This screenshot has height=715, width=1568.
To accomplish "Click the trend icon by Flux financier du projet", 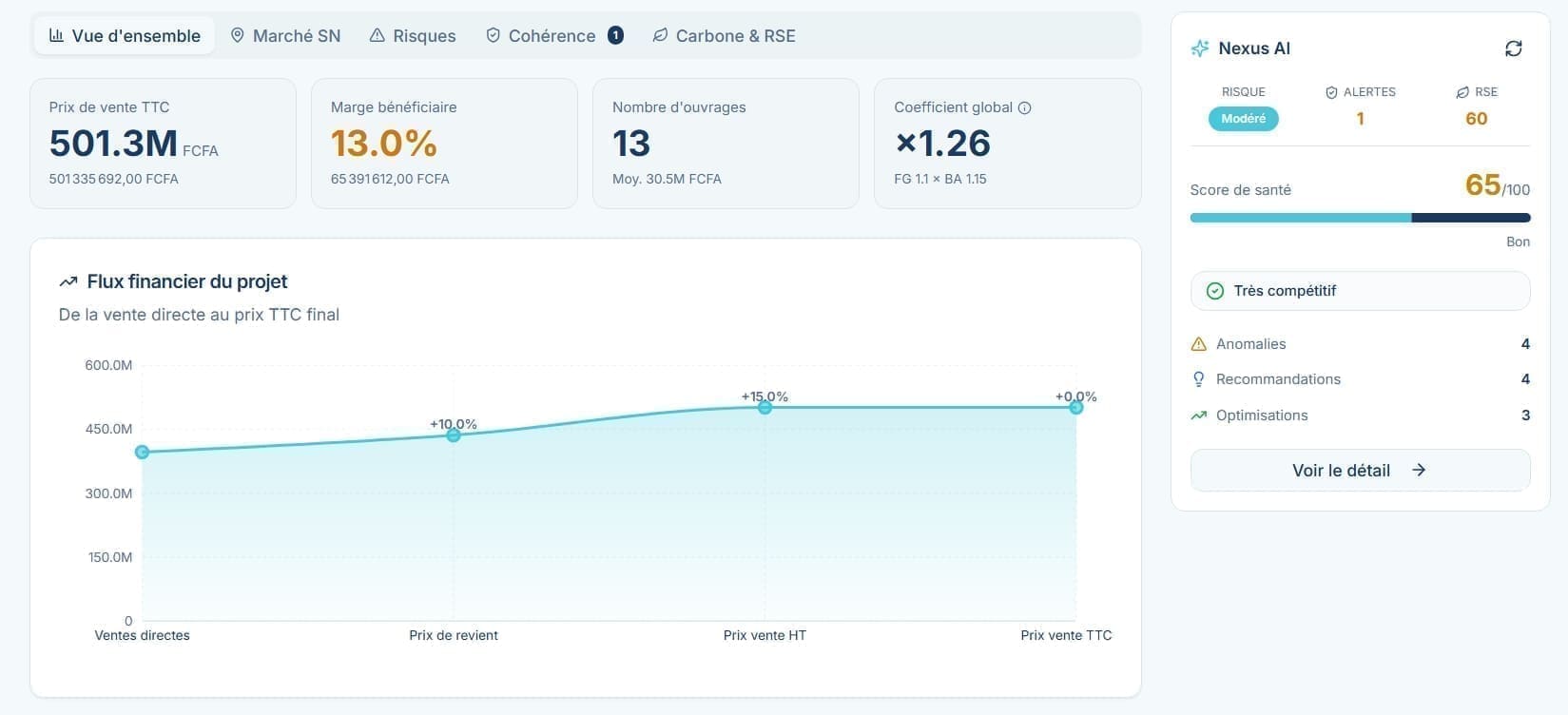I will coord(68,281).
